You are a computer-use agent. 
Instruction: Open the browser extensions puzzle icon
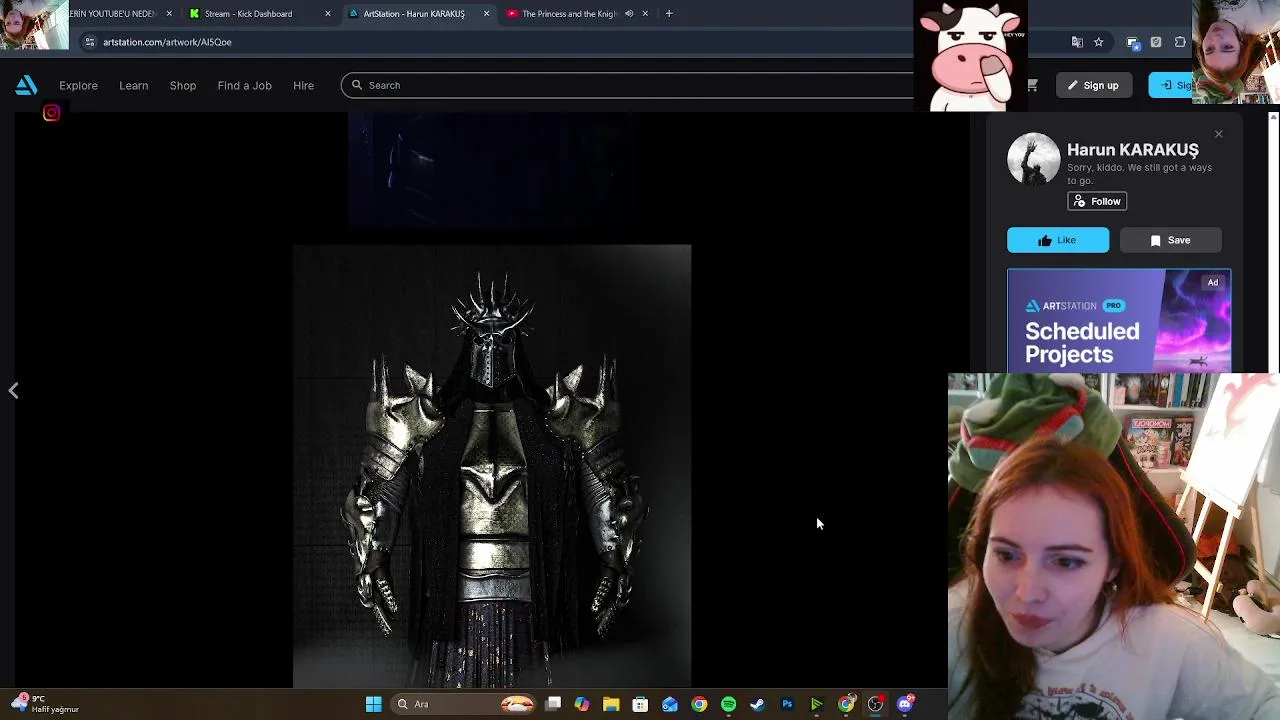click(1180, 42)
